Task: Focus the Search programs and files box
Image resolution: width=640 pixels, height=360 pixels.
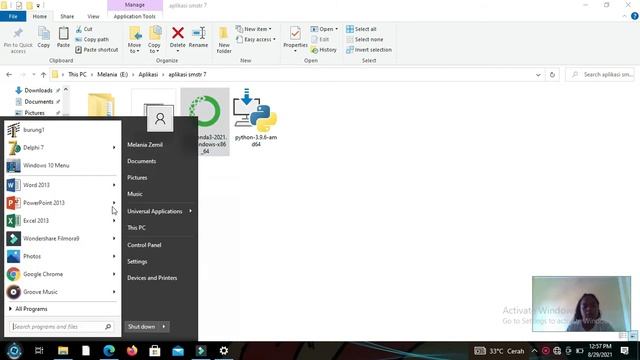Action: coord(61,327)
